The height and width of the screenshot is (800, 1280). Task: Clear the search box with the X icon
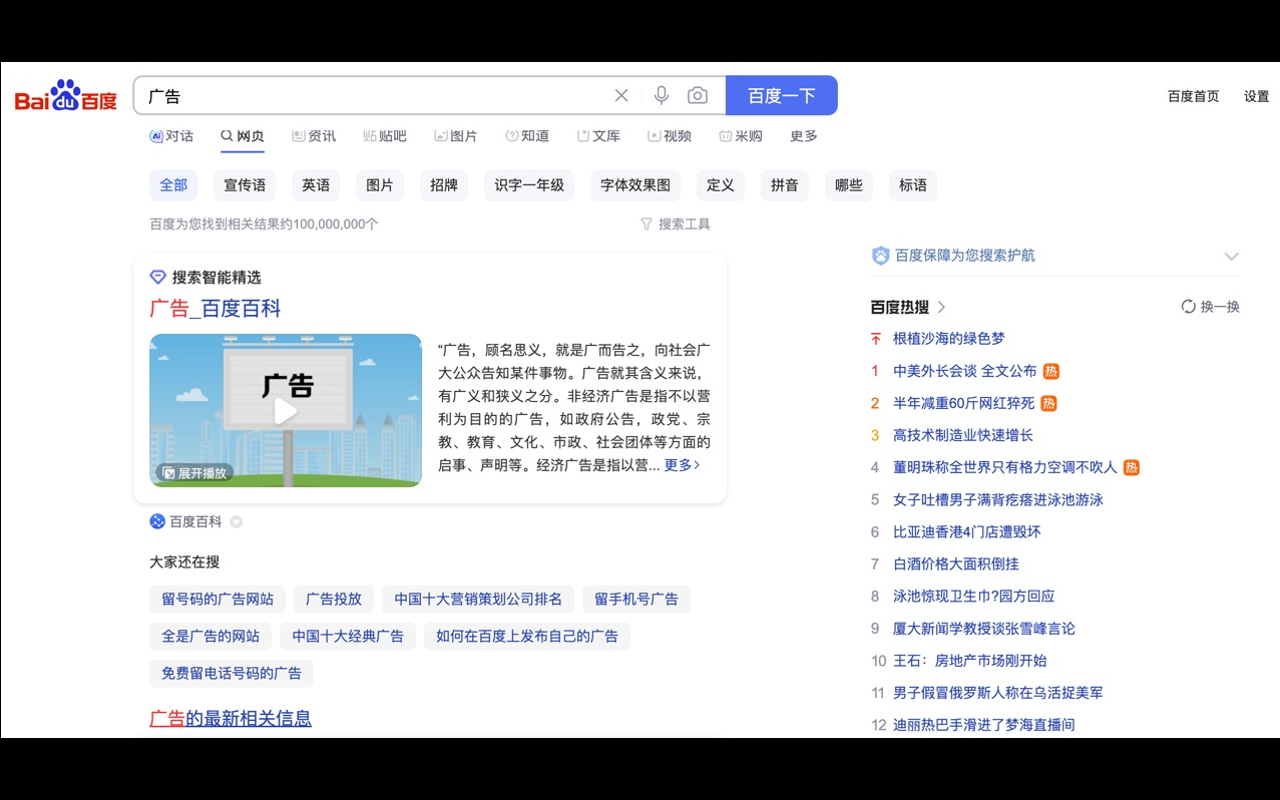click(x=620, y=94)
